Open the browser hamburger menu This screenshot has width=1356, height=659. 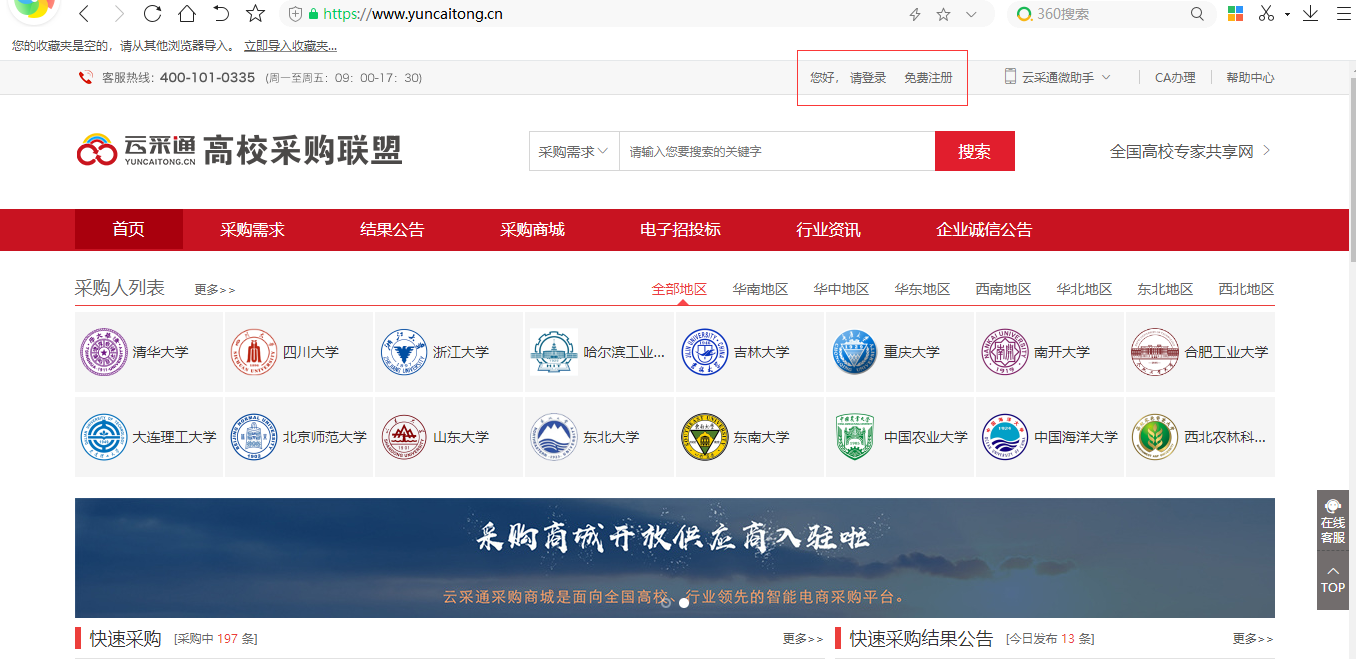(1343, 14)
